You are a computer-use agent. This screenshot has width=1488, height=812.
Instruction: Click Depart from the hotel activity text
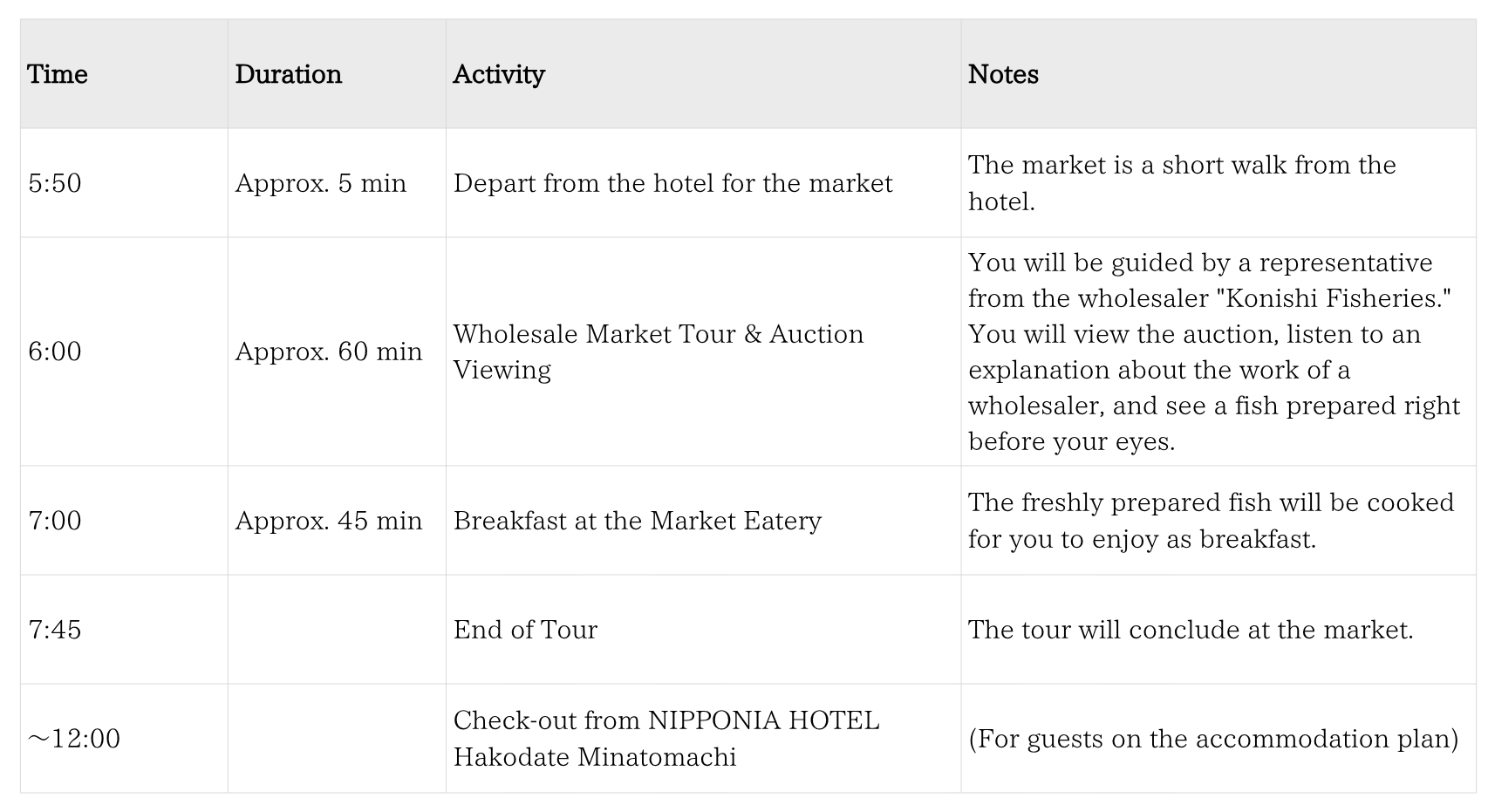(x=672, y=183)
